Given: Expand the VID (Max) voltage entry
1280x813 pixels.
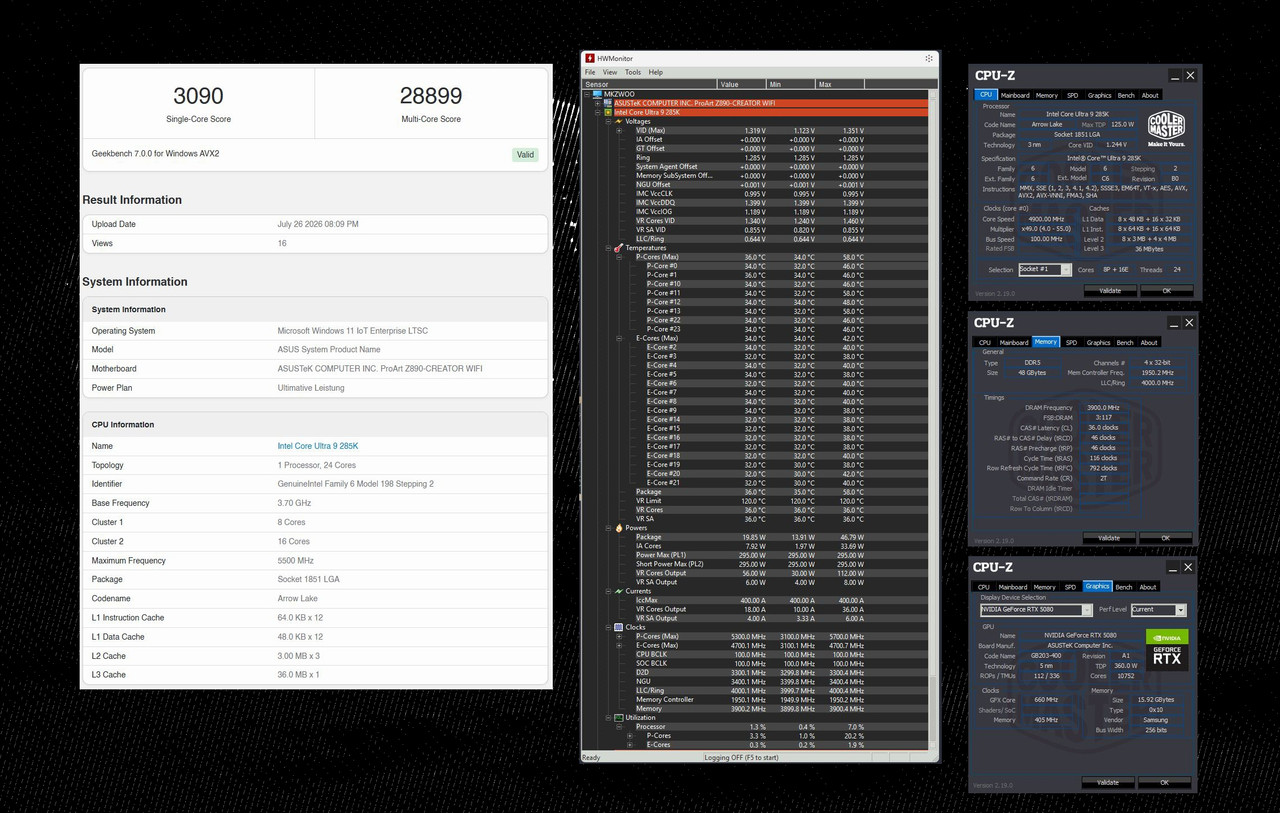Looking at the screenshot, I should pyautogui.click(x=619, y=130).
